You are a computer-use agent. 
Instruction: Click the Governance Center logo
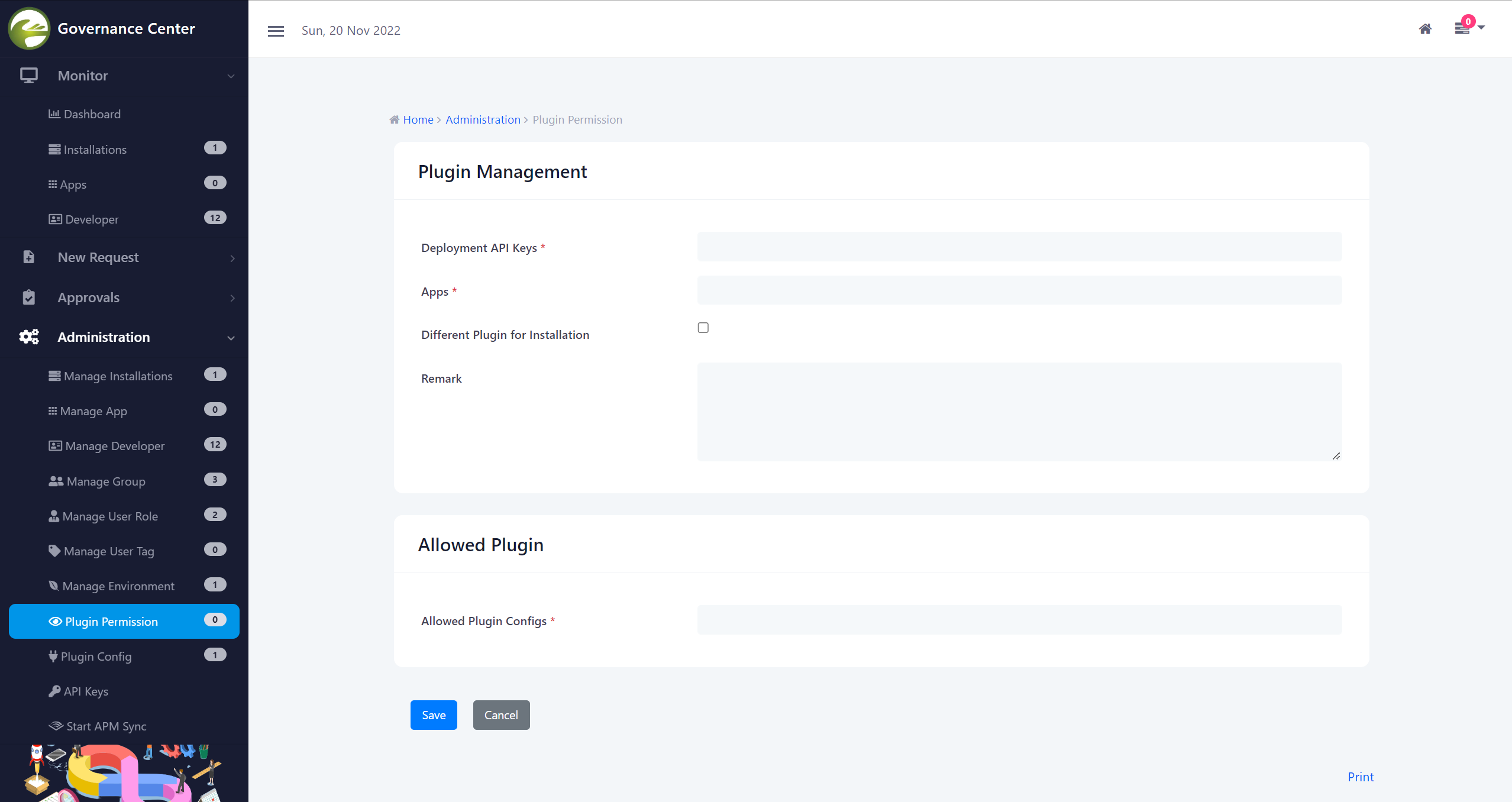29,28
